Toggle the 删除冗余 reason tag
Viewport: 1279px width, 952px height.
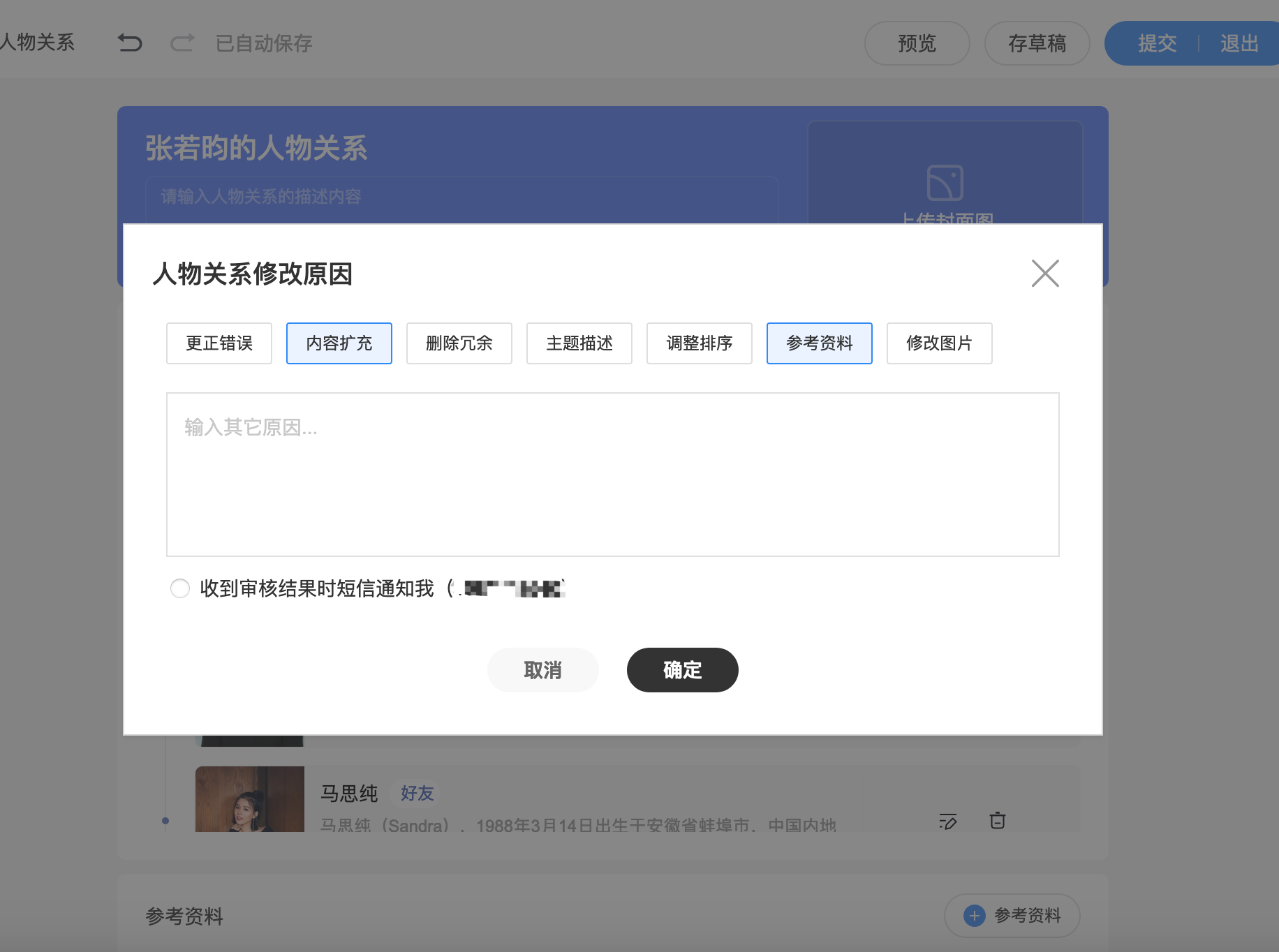tap(459, 343)
